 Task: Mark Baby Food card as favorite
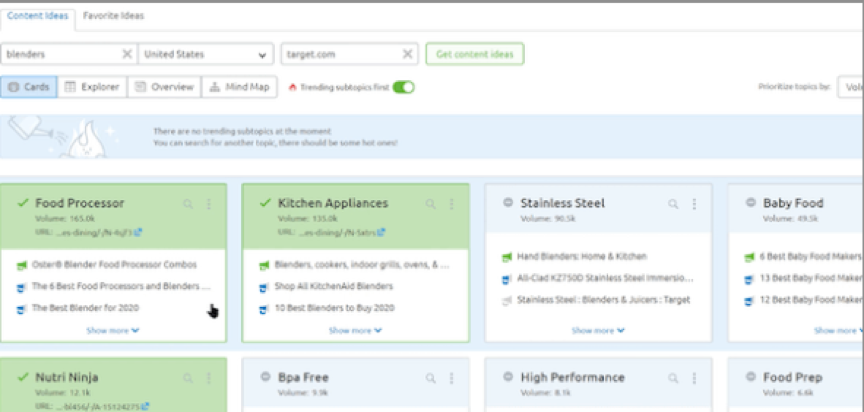750,203
